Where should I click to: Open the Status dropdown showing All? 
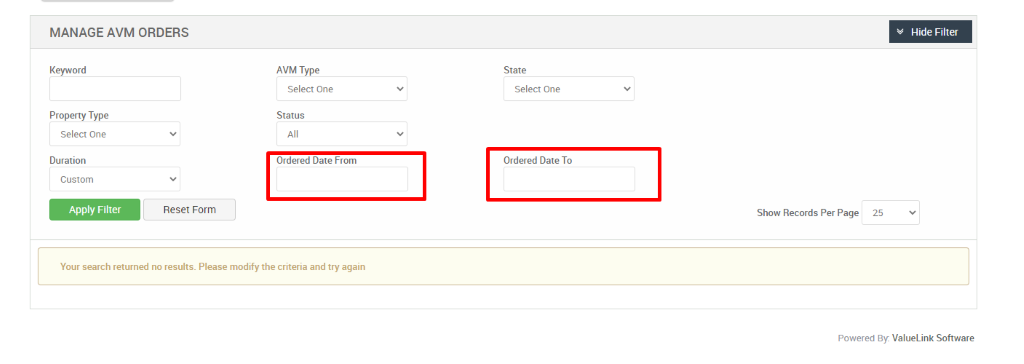pos(342,134)
